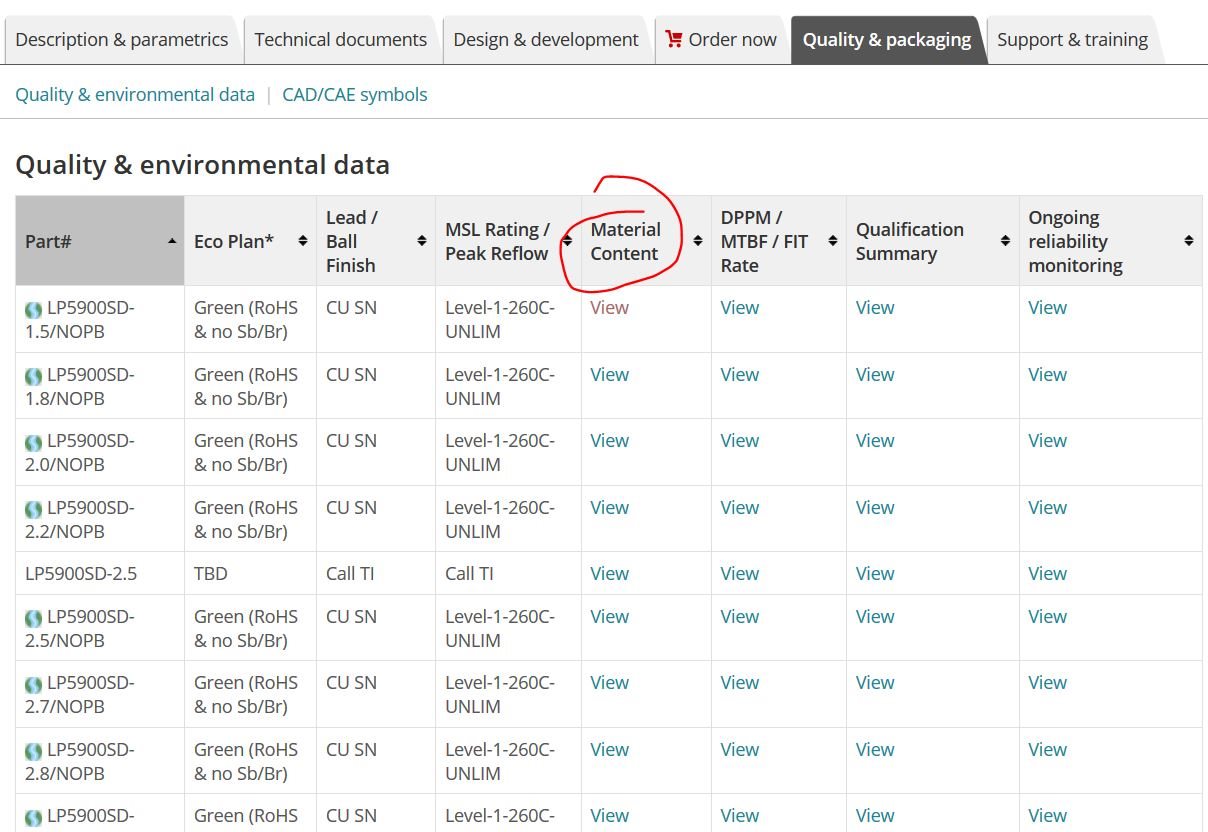View Material Content for LP5900SD-2.2/NOPB
Screen dimensions: 1208x832
(609, 508)
